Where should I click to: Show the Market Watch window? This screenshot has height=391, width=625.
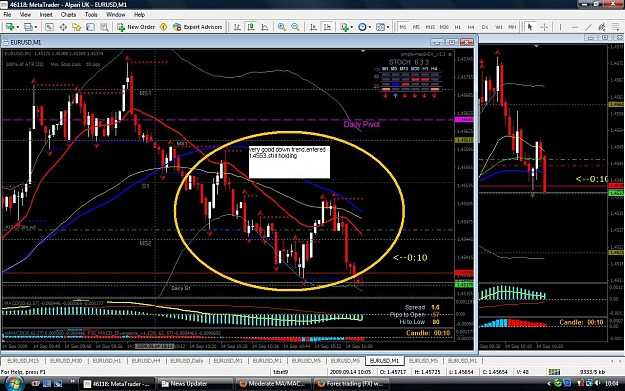49,27
